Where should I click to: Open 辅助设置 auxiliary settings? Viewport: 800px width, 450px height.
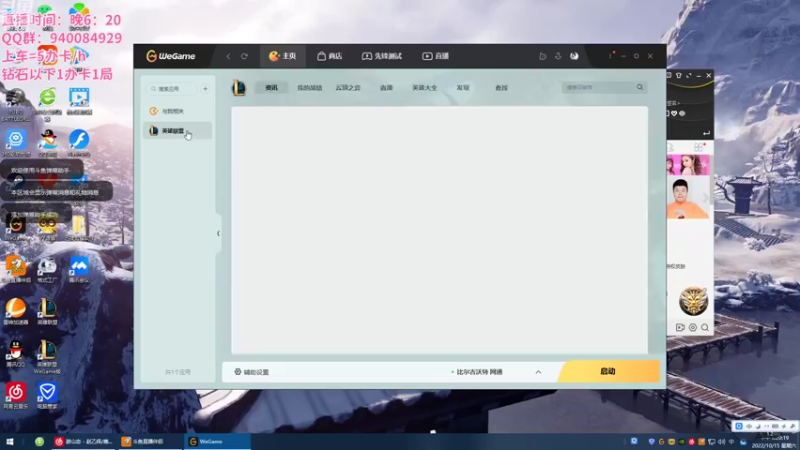click(x=252, y=372)
